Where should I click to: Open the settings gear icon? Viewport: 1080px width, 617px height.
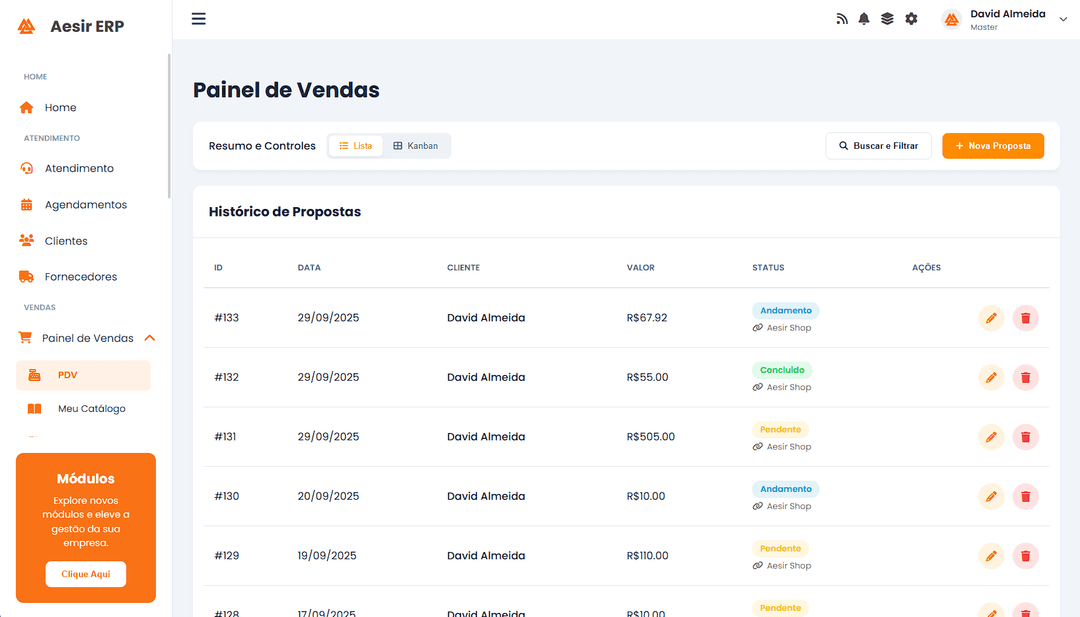coord(911,19)
